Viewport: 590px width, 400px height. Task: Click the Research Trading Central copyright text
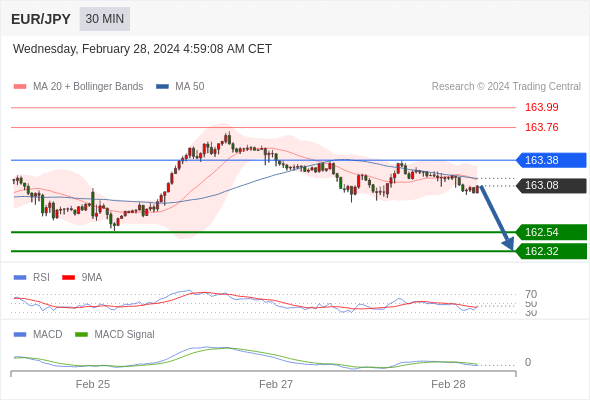coord(506,87)
